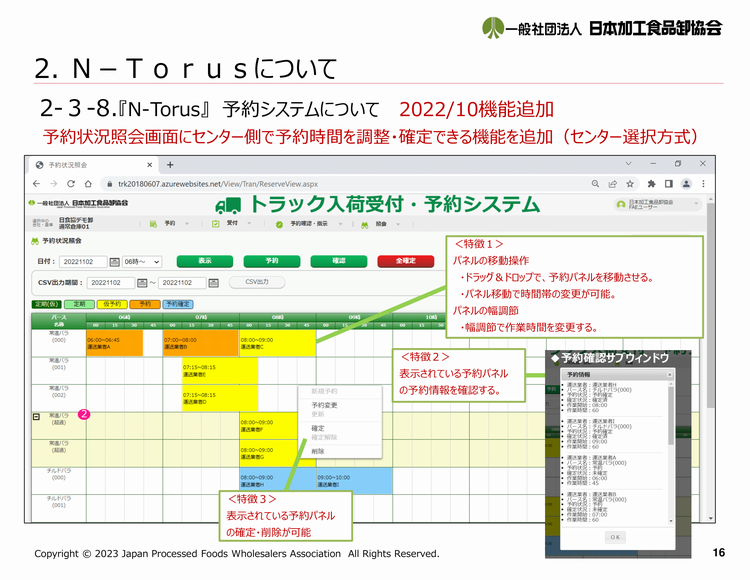Select the 06:00~06:45 運送業者A panel
This screenshot has height=580, width=750.
coord(114,343)
